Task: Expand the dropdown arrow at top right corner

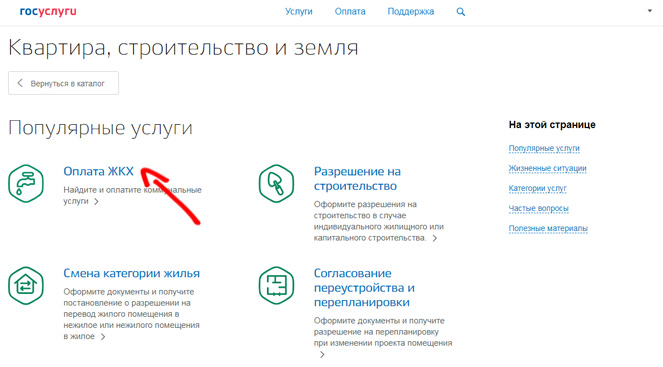Action: click(650, 11)
